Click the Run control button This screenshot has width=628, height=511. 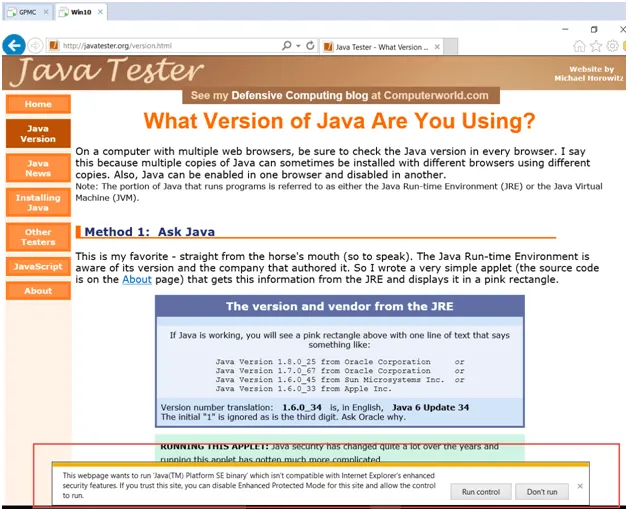[480, 492]
